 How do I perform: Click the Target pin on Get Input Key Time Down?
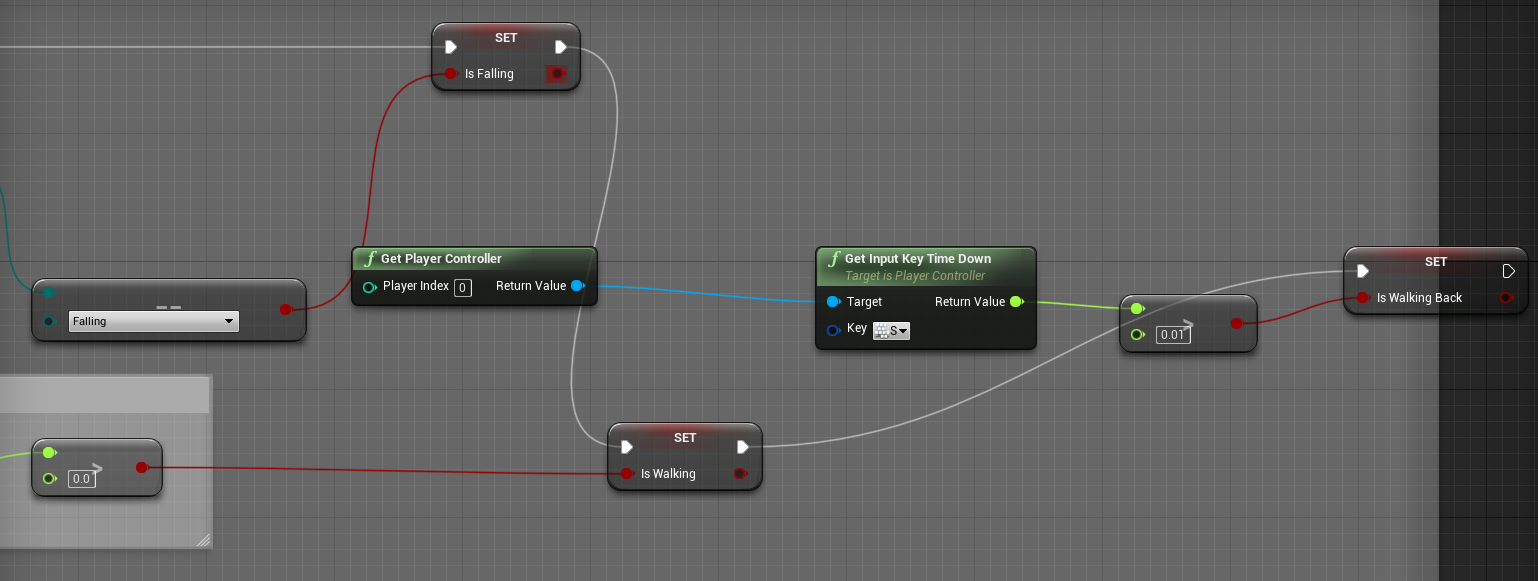pyautogui.click(x=833, y=302)
